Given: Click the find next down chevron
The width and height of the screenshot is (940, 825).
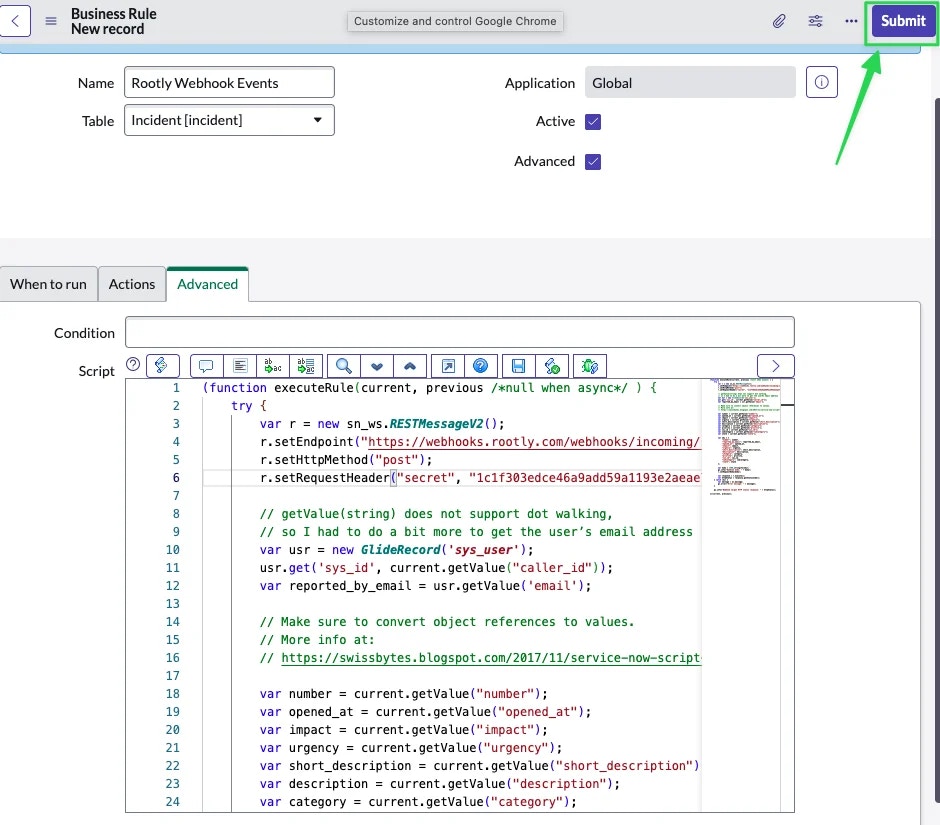Looking at the screenshot, I should click(377, 366).
